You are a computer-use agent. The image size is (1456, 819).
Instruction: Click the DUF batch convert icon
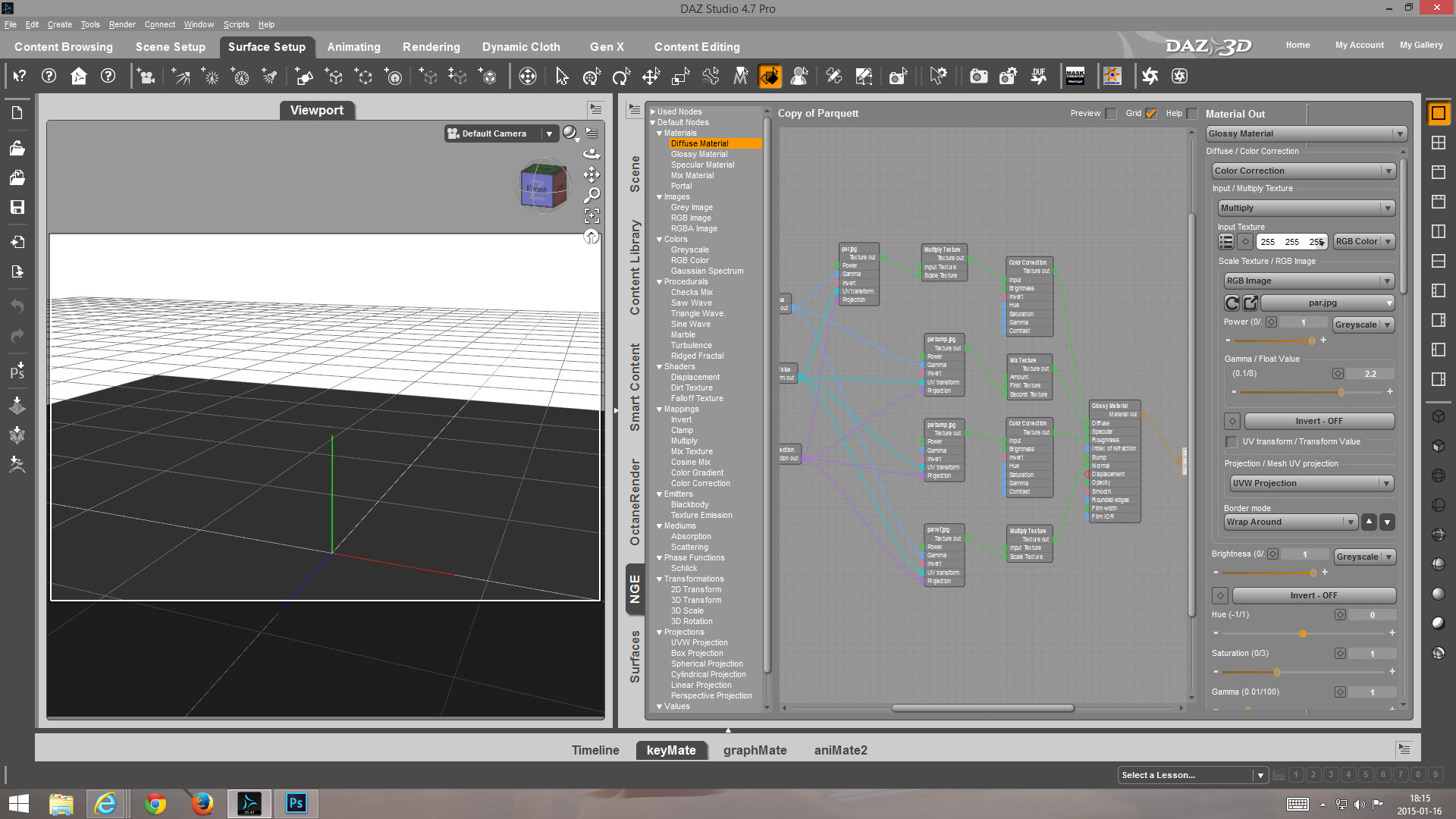[x=1039, y=77]
